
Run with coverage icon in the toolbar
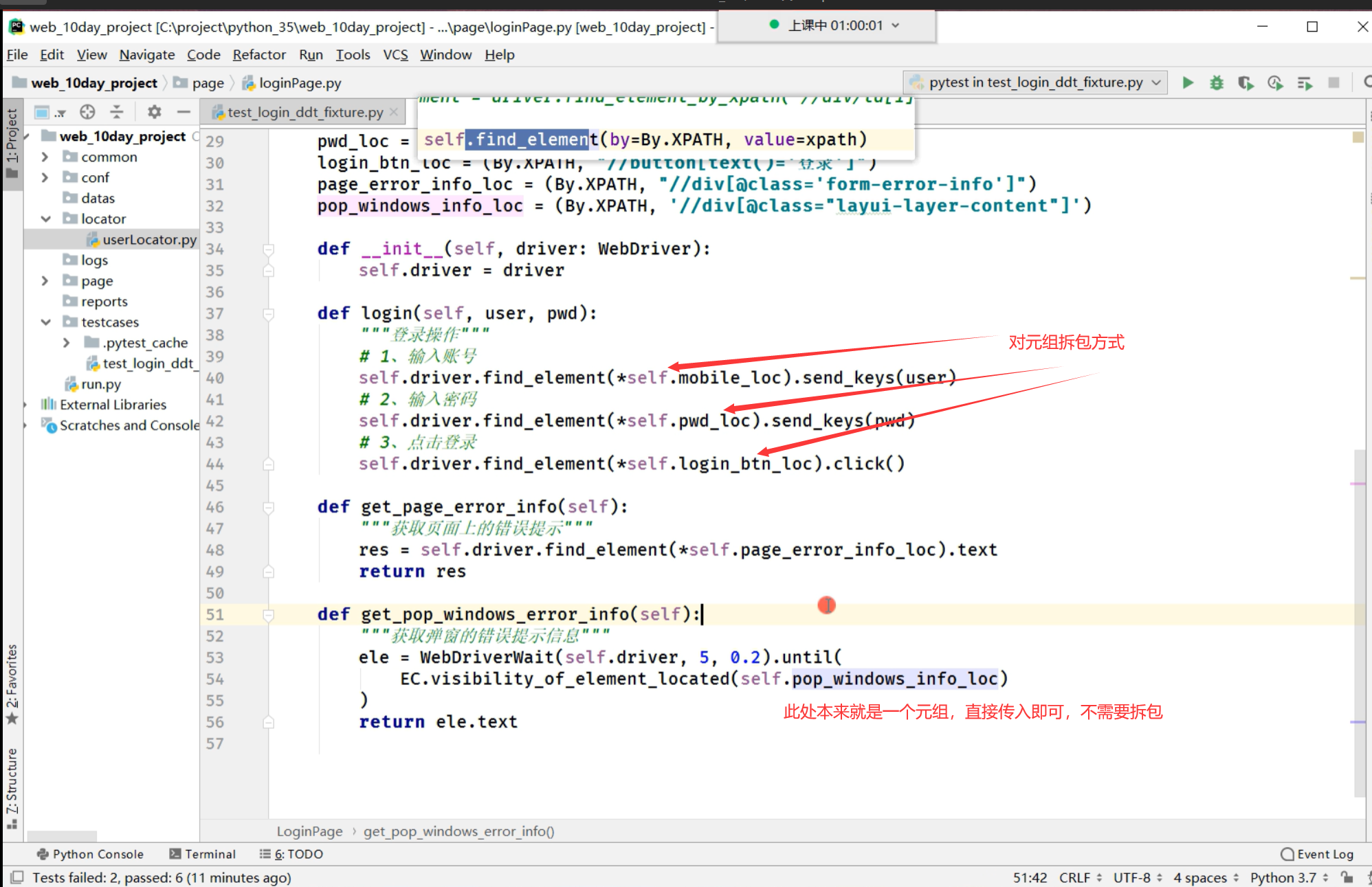coord(1246,83)
